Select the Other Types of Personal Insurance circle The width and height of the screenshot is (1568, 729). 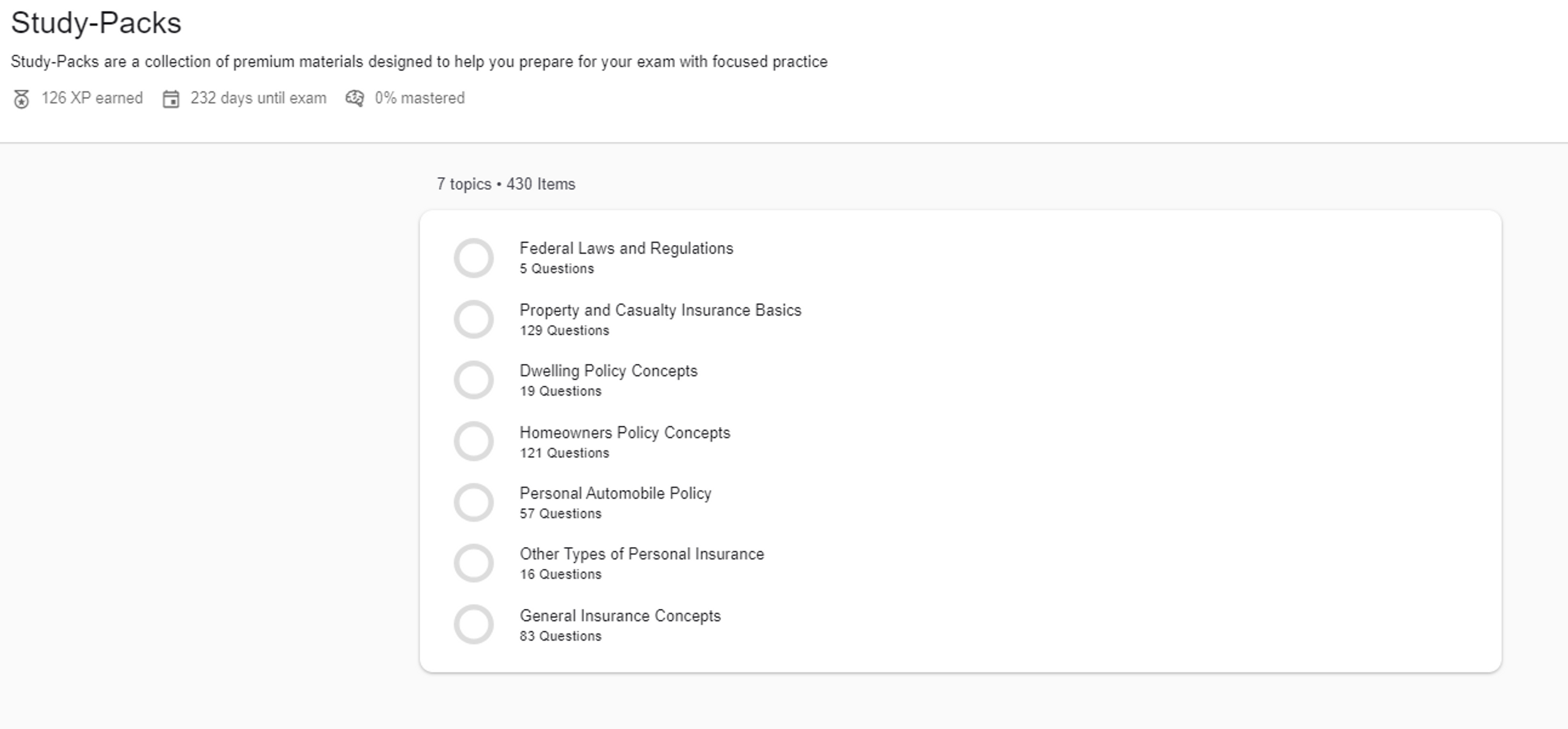click(x=474, y=563)
